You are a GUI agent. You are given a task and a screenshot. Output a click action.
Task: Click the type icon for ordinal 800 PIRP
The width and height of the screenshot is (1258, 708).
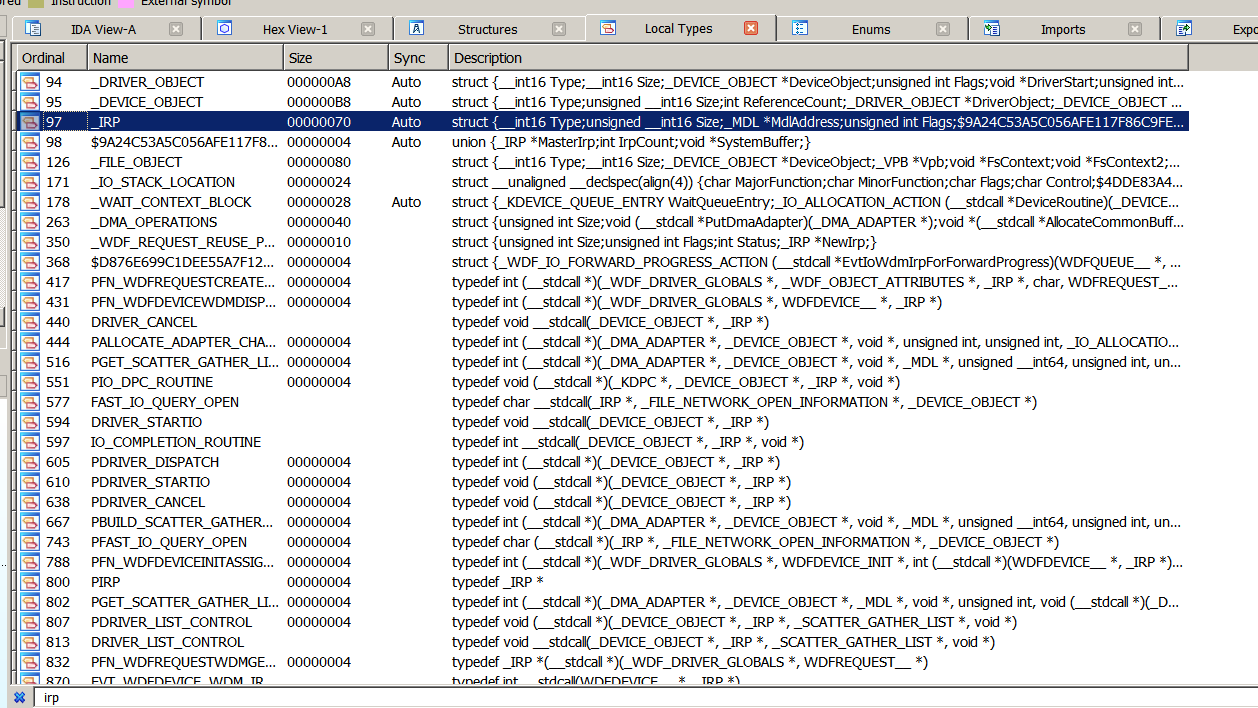click(x=30, y=582)
